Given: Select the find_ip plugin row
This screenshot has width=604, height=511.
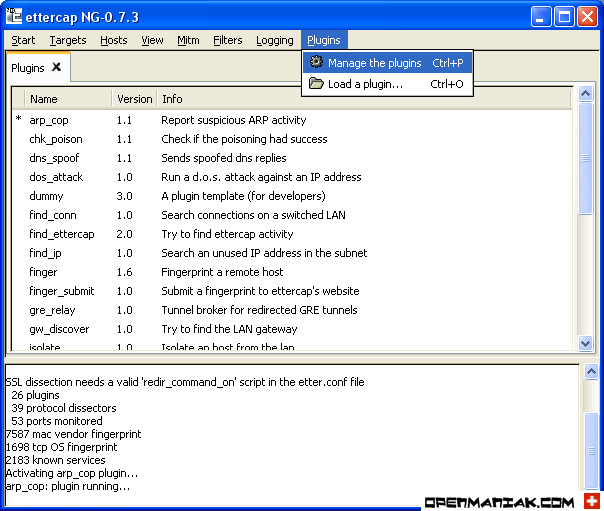Looking at the screenshot, I should (292, 253).
